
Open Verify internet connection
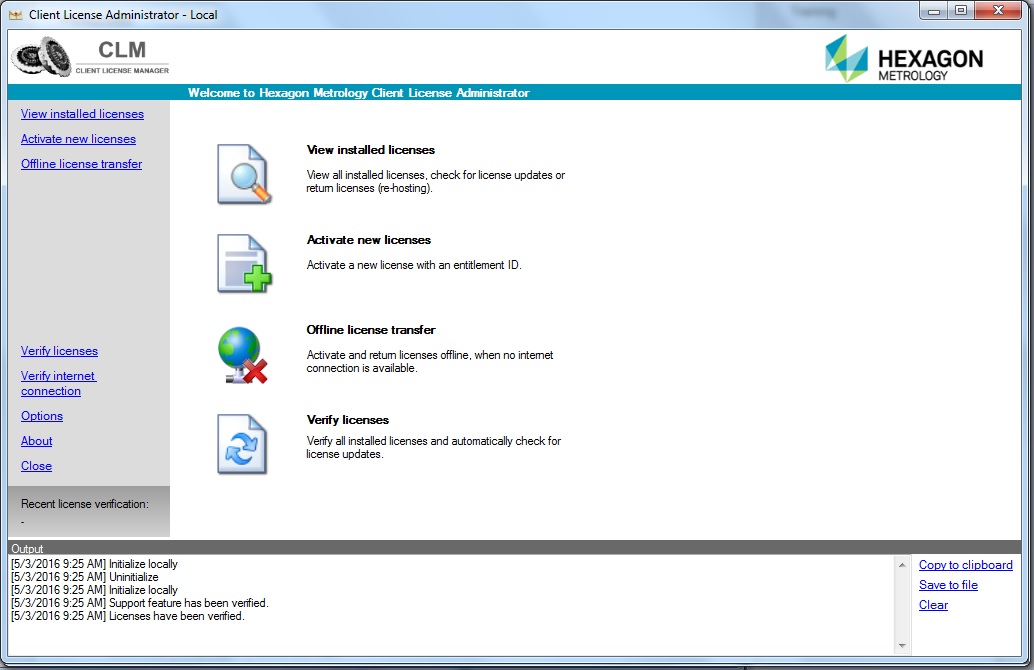point(59,383)
